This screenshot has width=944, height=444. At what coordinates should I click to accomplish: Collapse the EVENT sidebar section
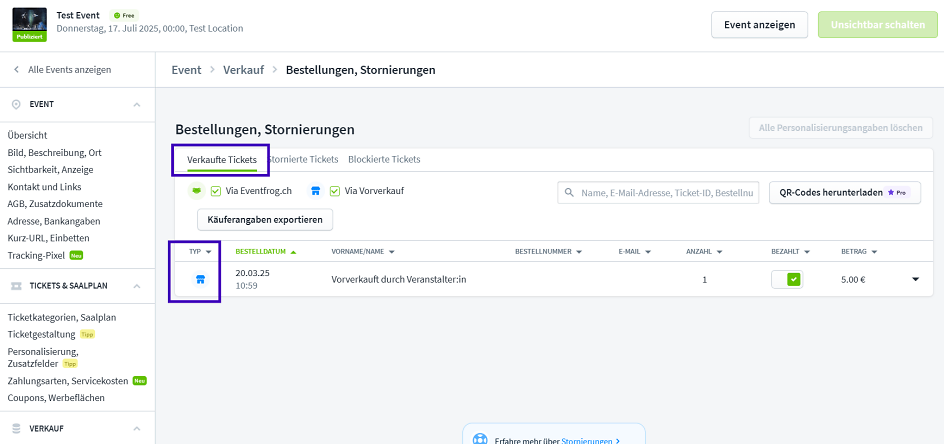(136, 104)
